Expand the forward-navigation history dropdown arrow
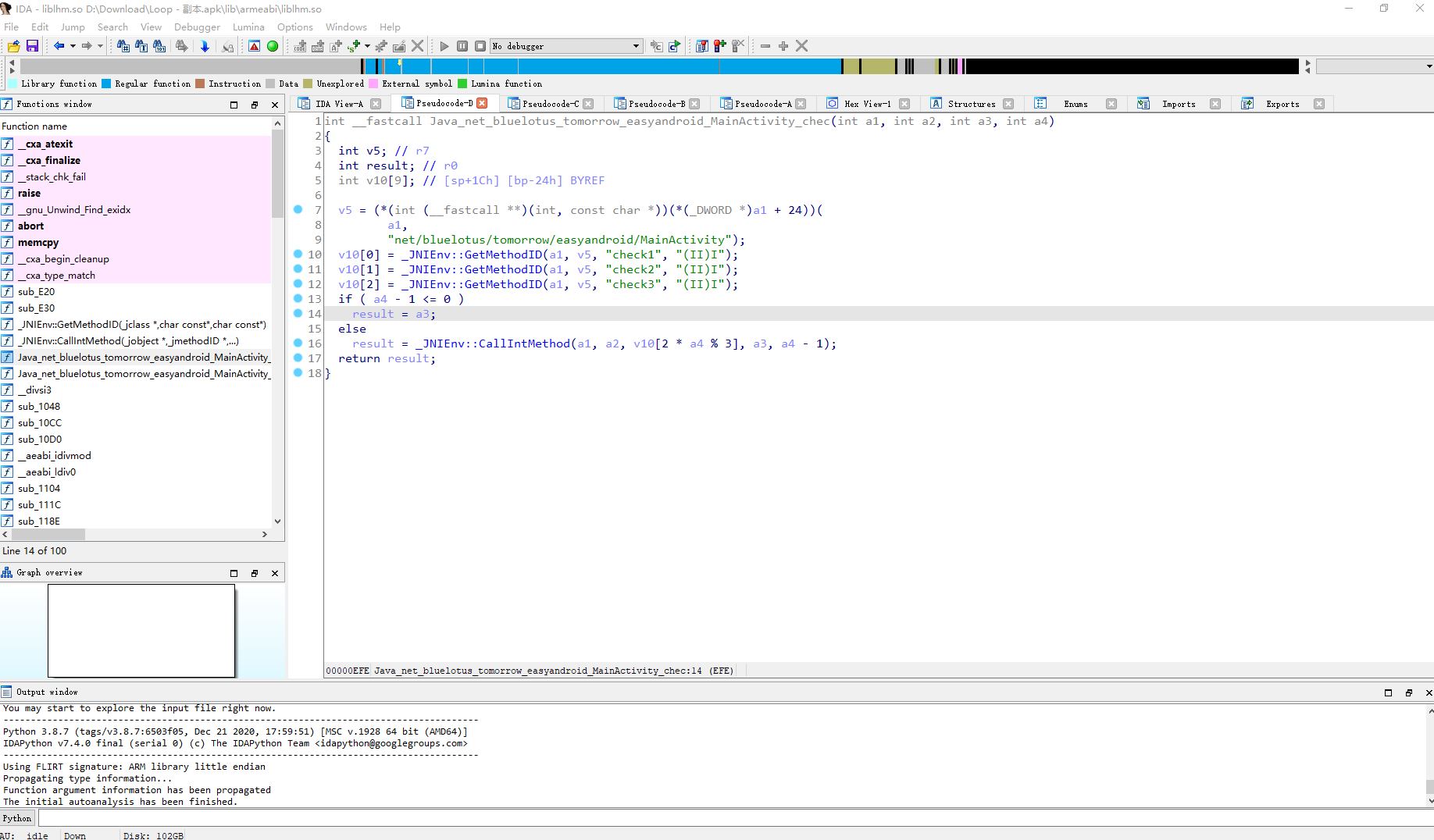The image size is (1434, 840). click(100, 46)
